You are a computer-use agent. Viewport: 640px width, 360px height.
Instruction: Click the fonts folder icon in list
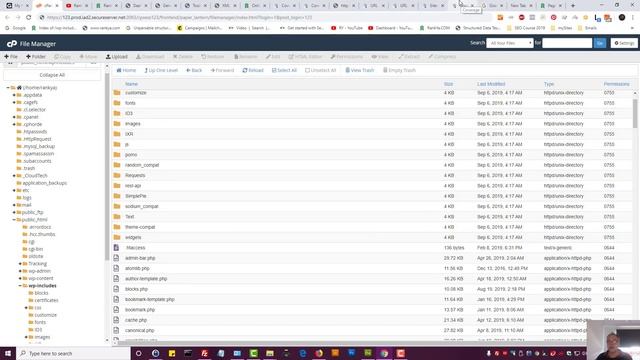pos(117,103)
